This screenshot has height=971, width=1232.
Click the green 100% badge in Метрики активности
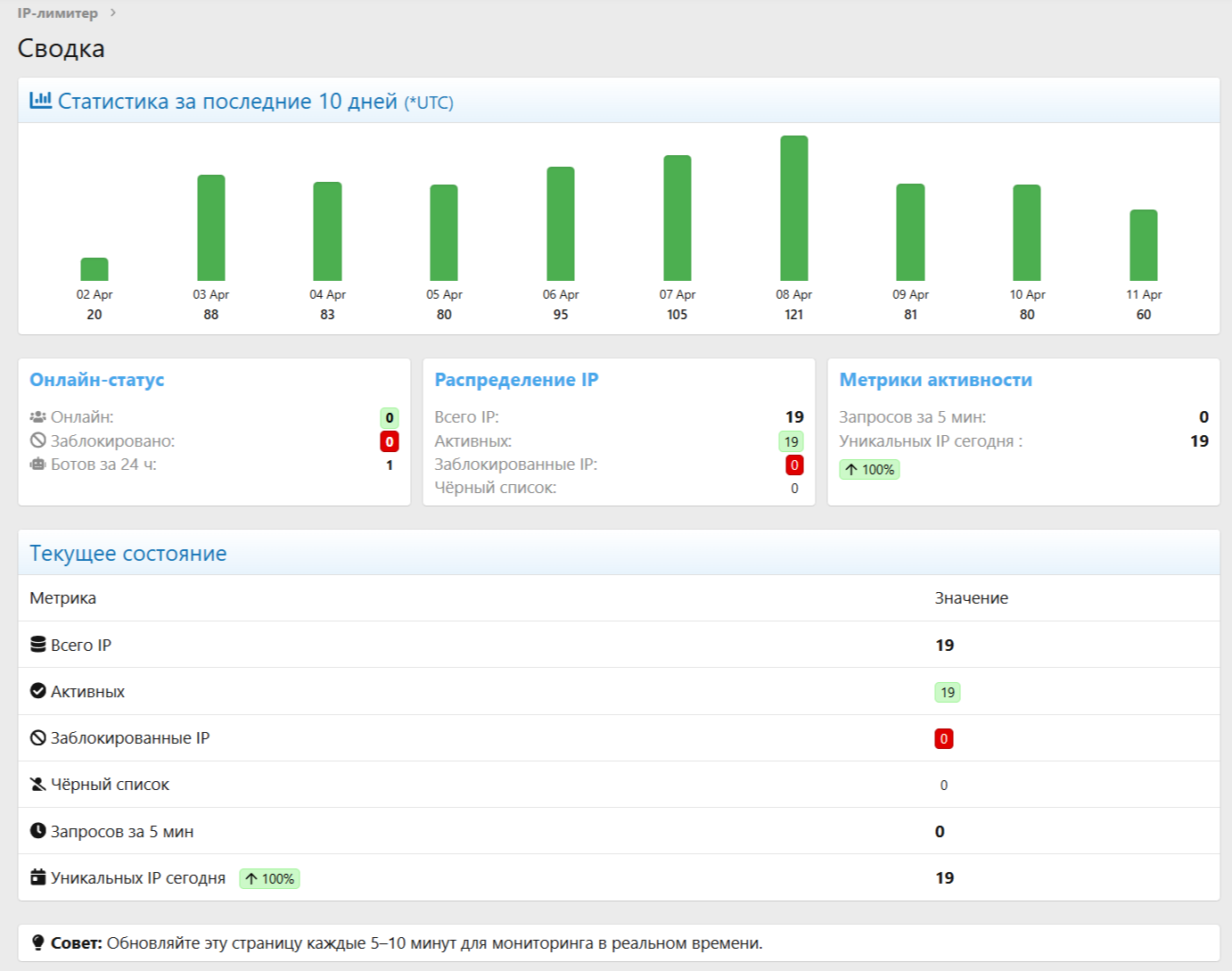(869, 469)
